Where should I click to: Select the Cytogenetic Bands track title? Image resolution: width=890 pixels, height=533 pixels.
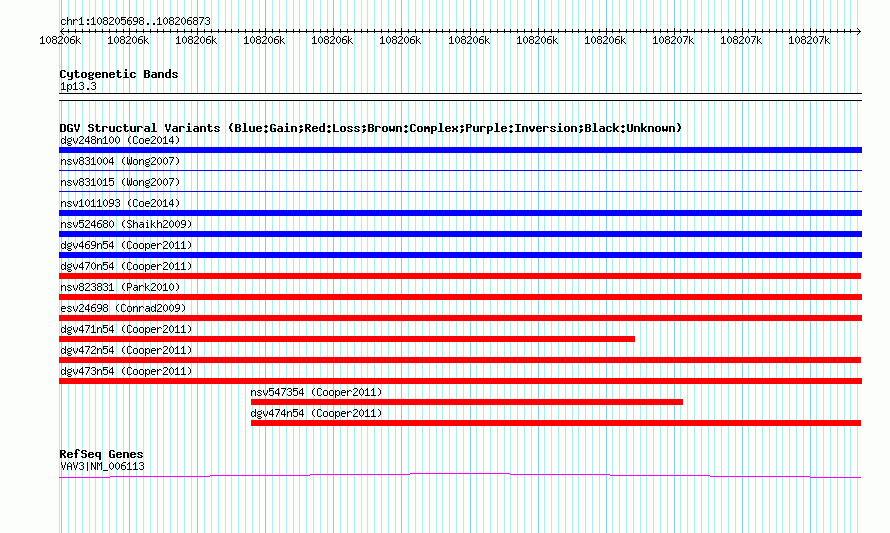click(119, 74)
